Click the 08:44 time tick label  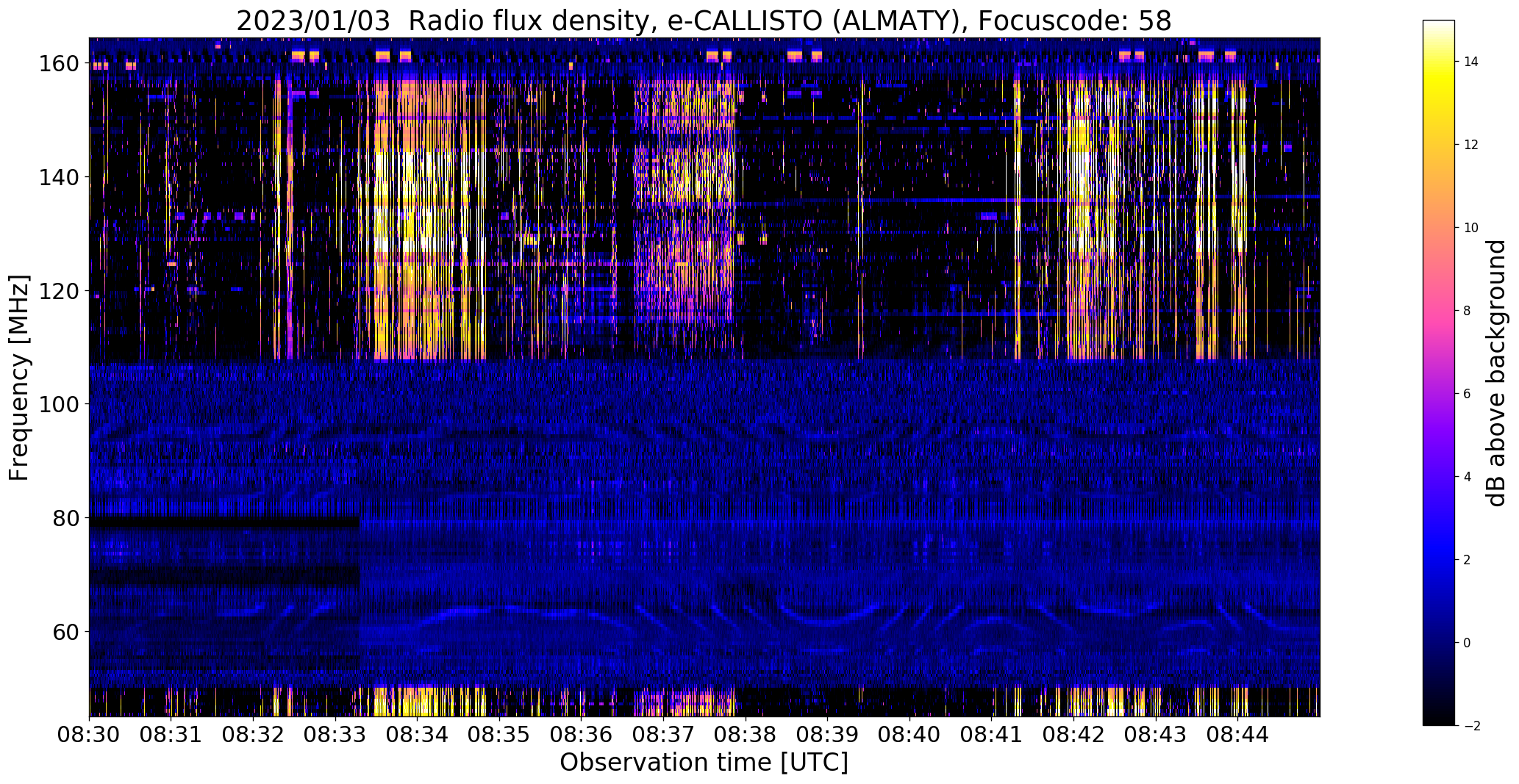(x=1238, y=733)
